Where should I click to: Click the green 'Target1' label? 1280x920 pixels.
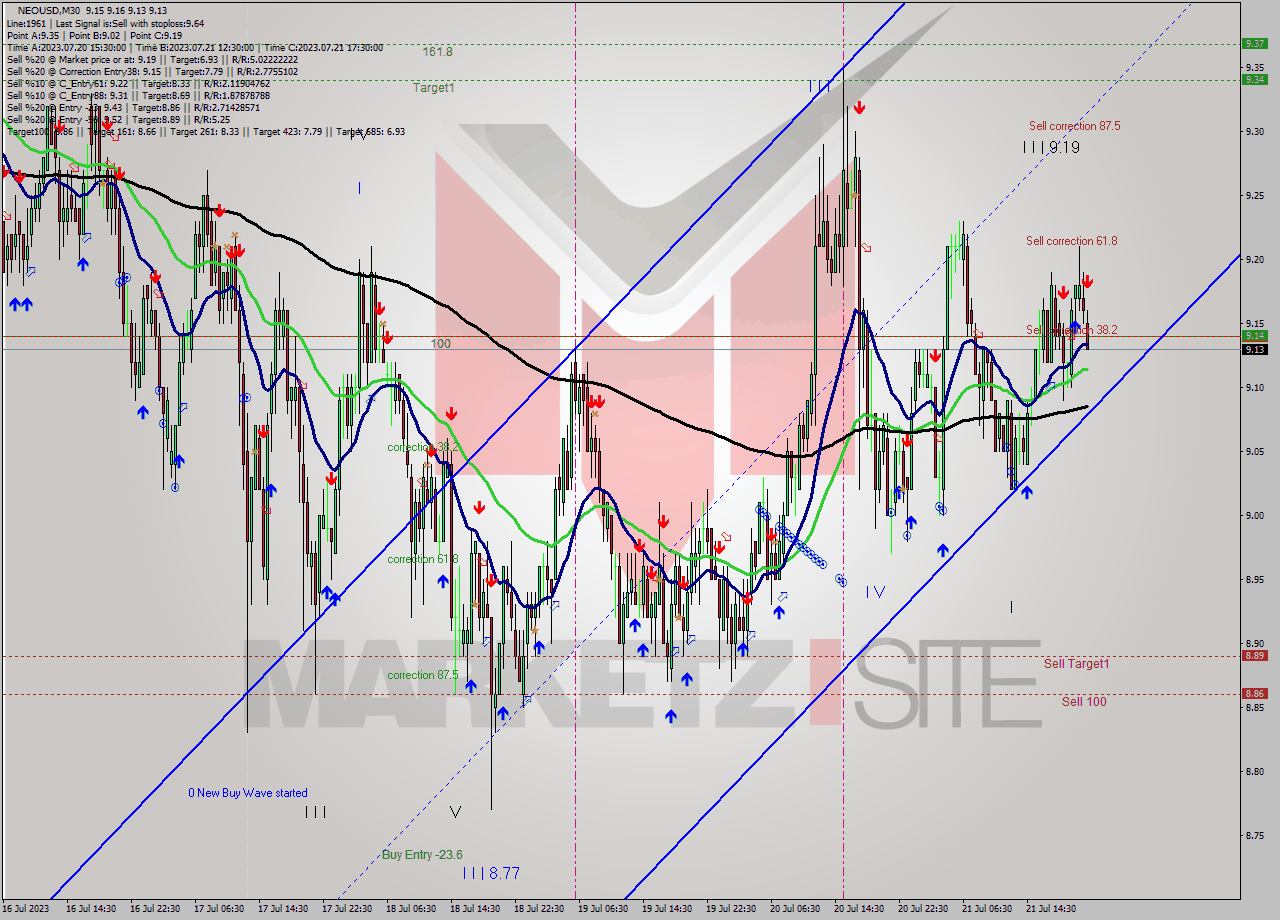pos(434,88)
